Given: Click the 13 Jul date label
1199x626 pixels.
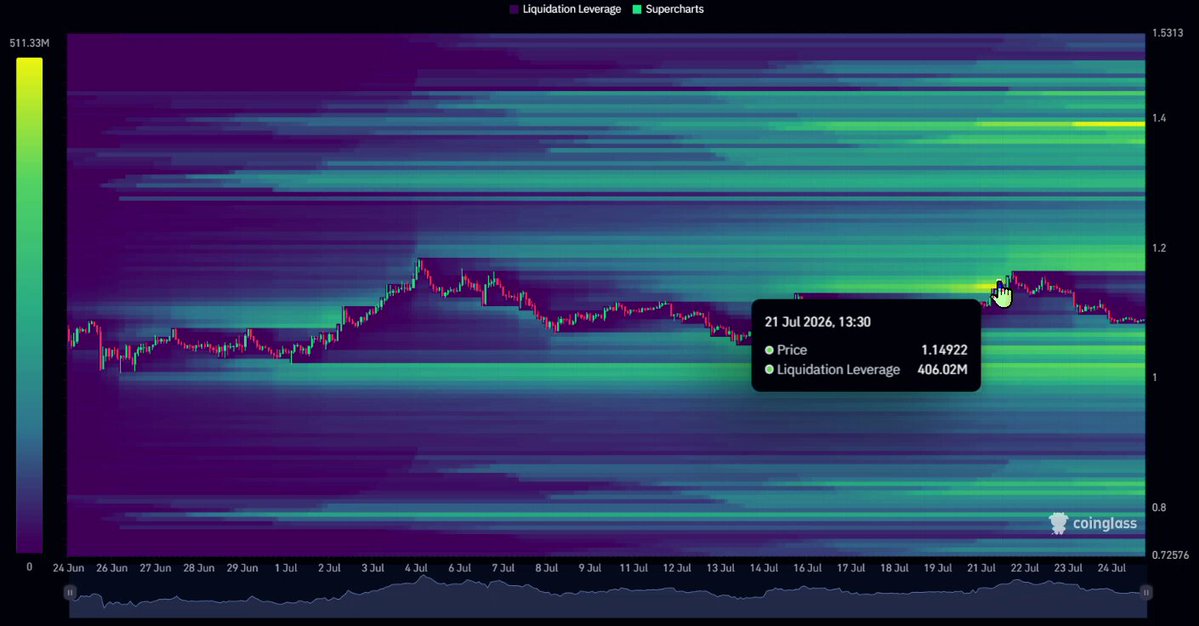Looking at the screenshot, I should click(x=720, y=568).
